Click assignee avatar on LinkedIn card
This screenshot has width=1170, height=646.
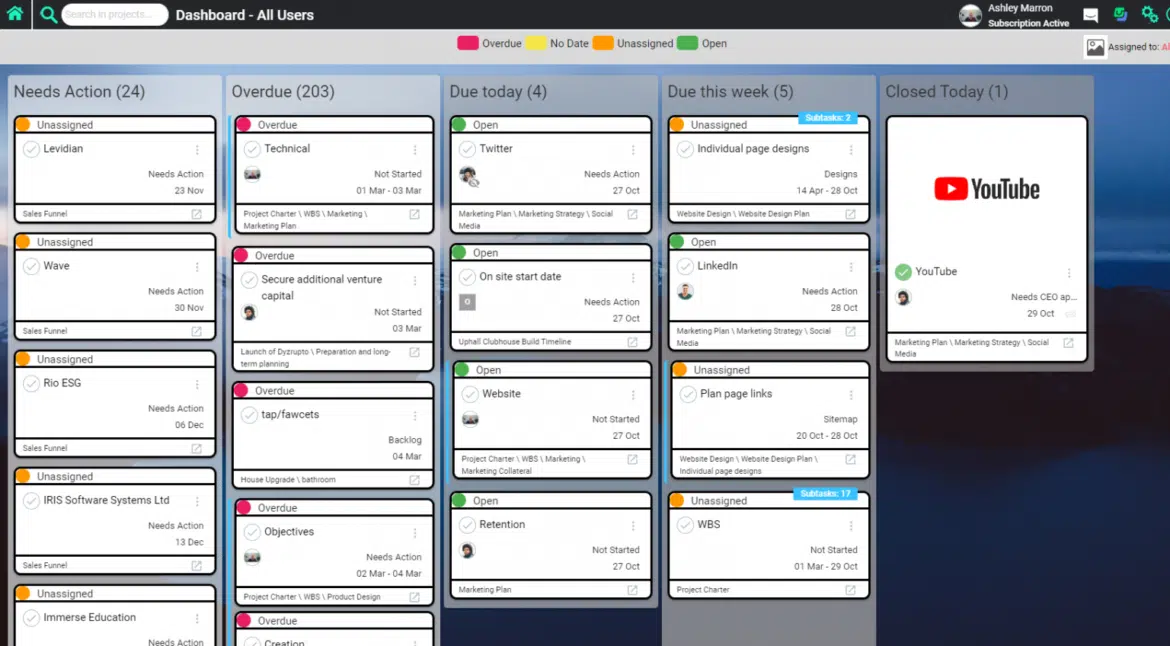[685, 291]
